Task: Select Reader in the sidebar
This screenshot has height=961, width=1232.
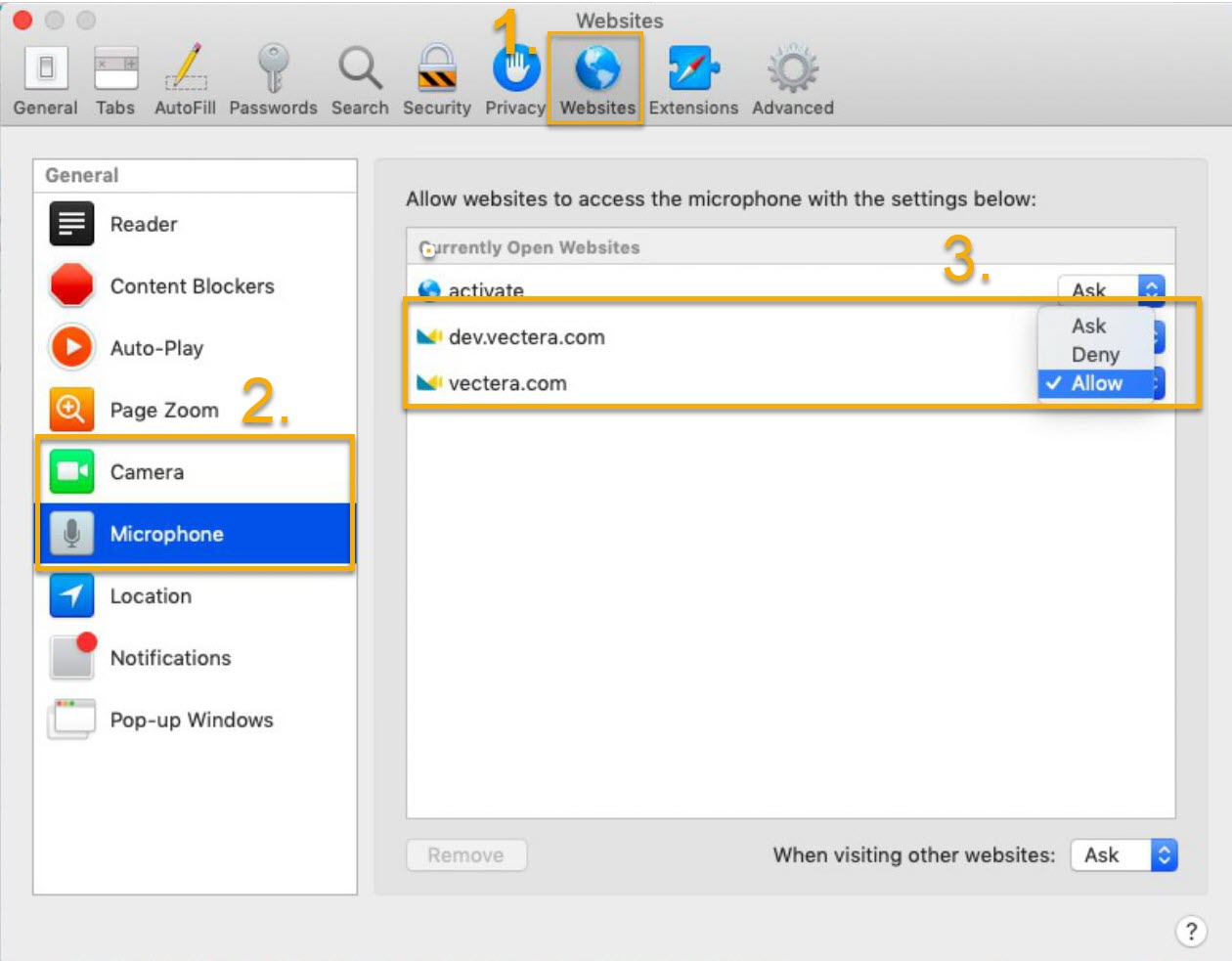Action: pos(196,224)
